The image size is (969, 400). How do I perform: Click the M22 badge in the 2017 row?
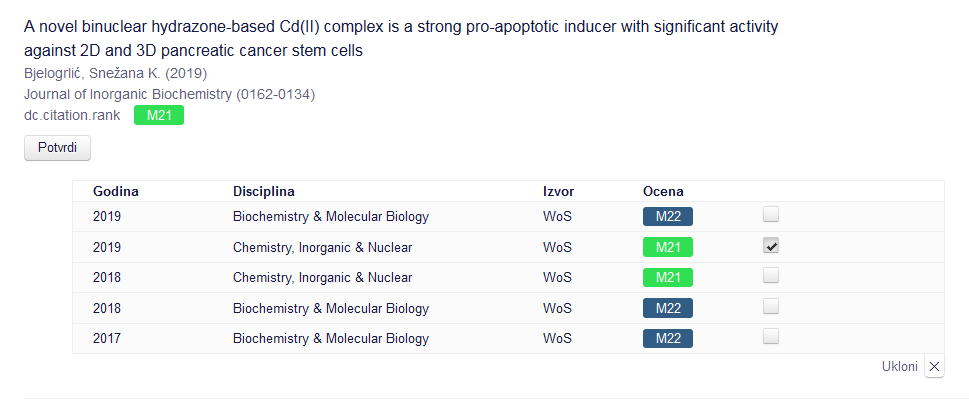click(x=668, y=338)
